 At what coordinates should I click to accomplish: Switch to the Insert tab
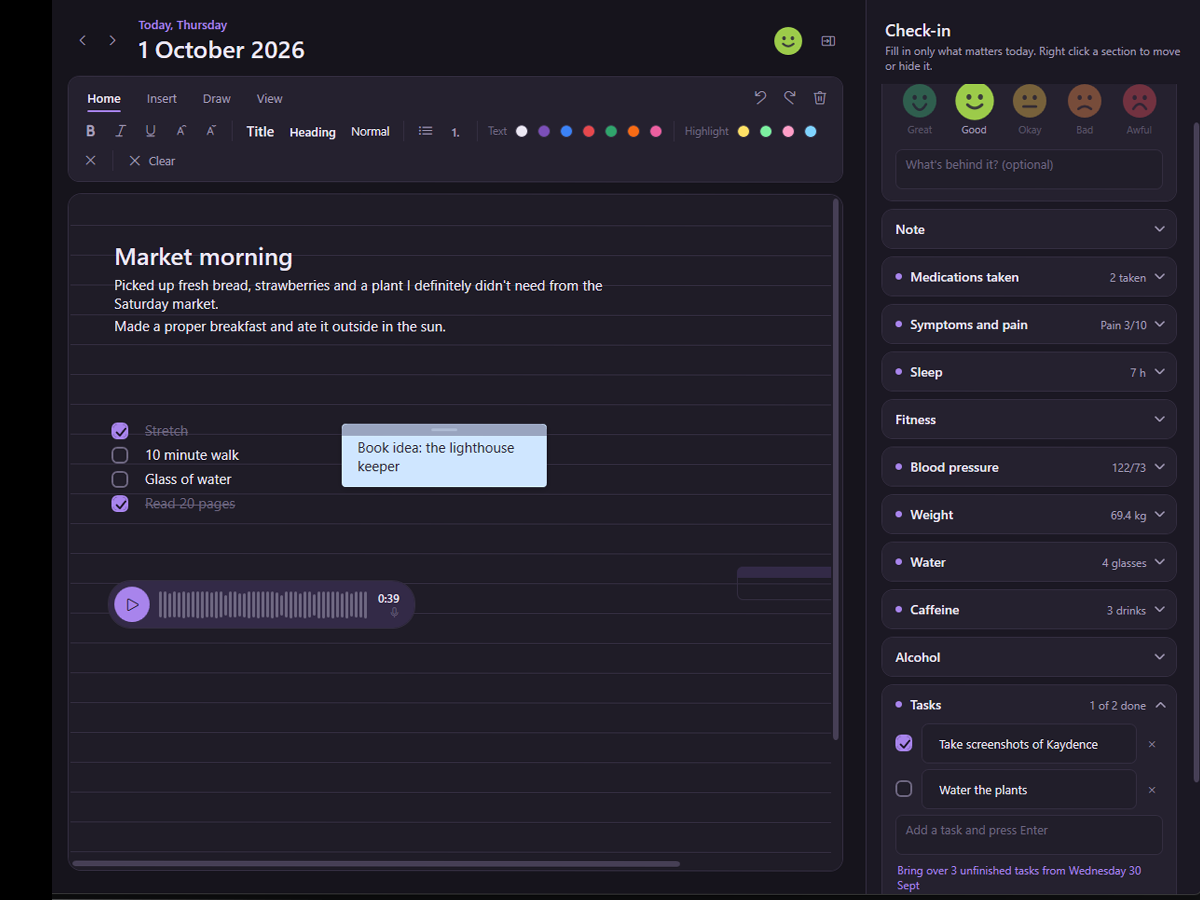pyautogui.click(x=162, y=99)
